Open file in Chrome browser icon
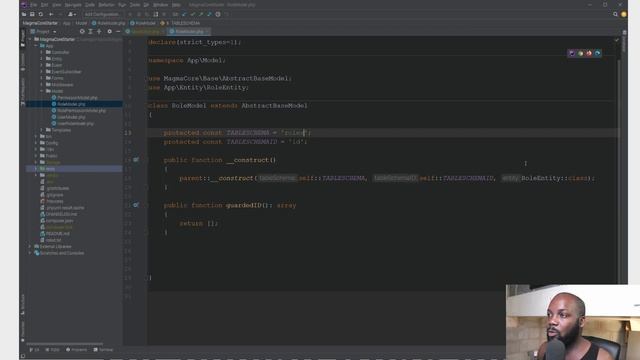 click(x=580, y=53)
